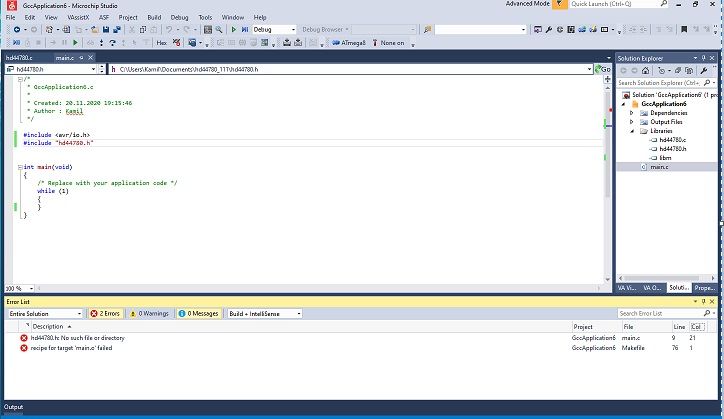
Task: Open the Tools menu
Action: point(205,18)
